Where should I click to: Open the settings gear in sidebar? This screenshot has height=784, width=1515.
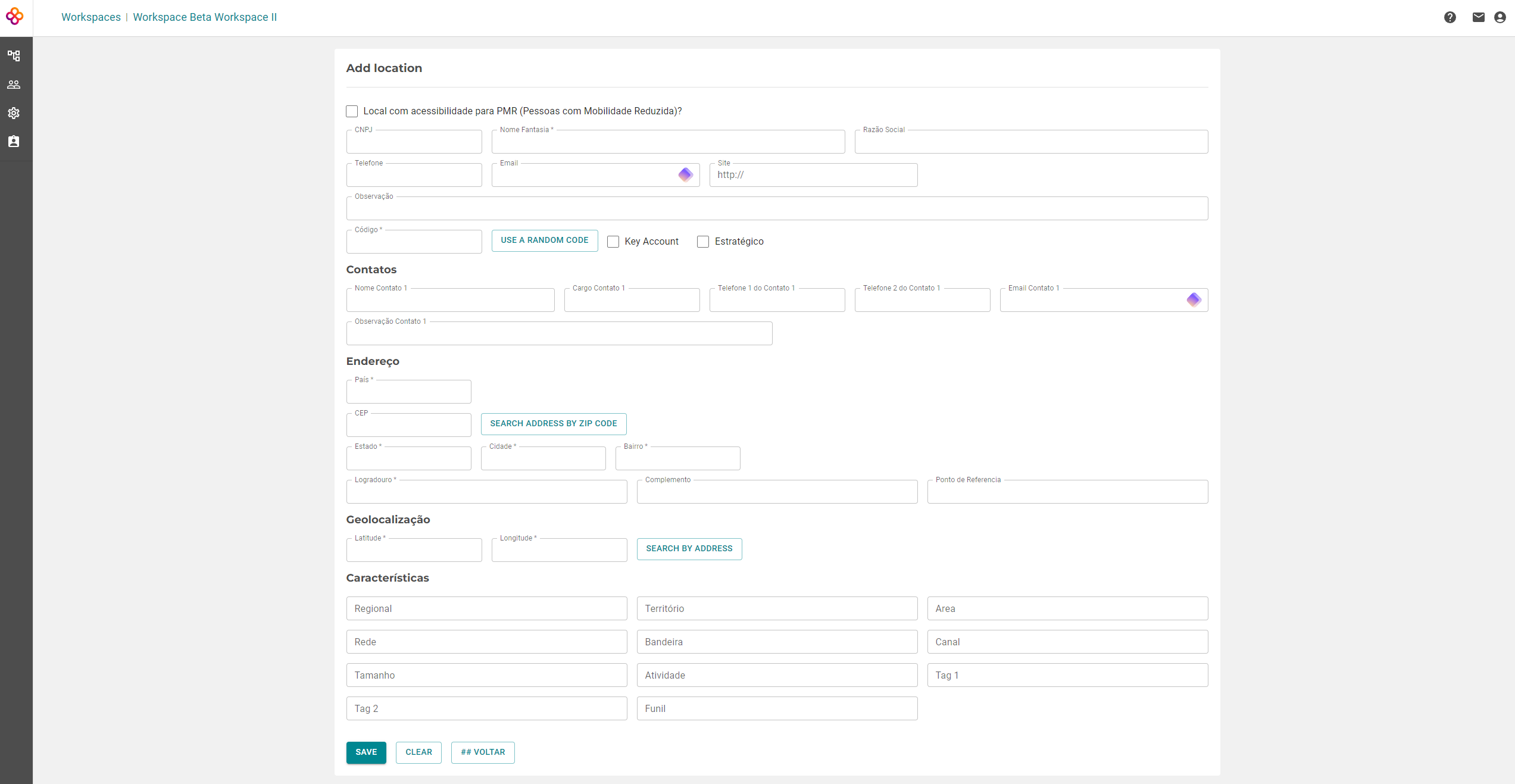pyautogui.click(x=14, y=113)
